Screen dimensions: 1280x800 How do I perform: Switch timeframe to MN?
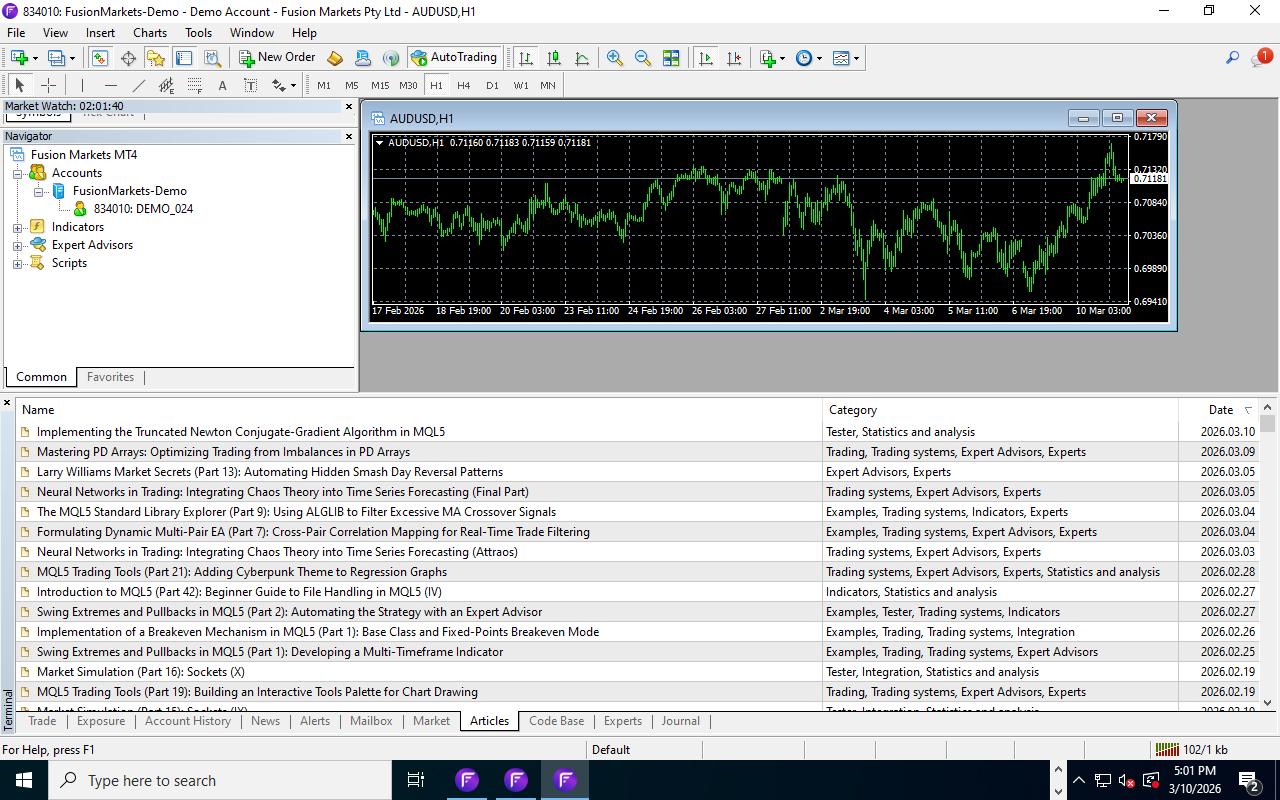[547, 85]
